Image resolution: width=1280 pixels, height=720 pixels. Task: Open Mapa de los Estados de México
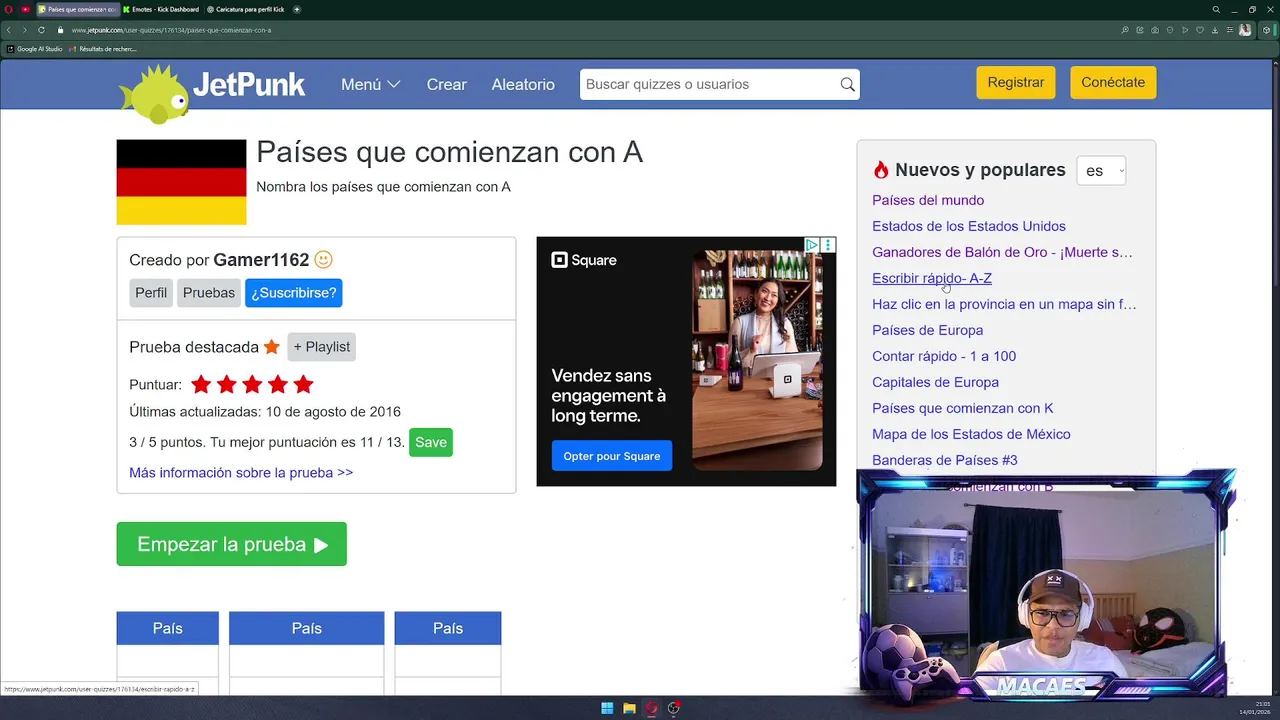pos(971,434)
